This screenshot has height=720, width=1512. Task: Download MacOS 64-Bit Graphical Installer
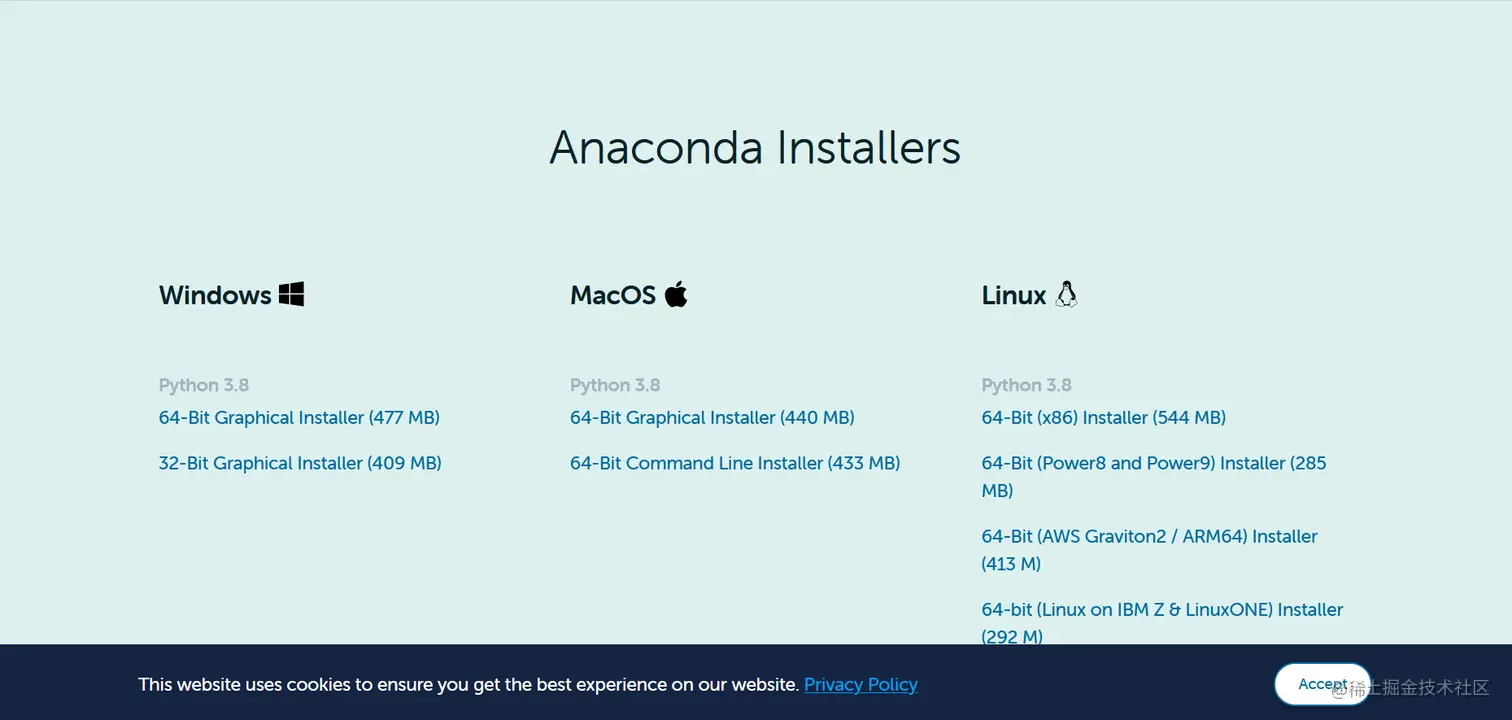tap(712, 418)
